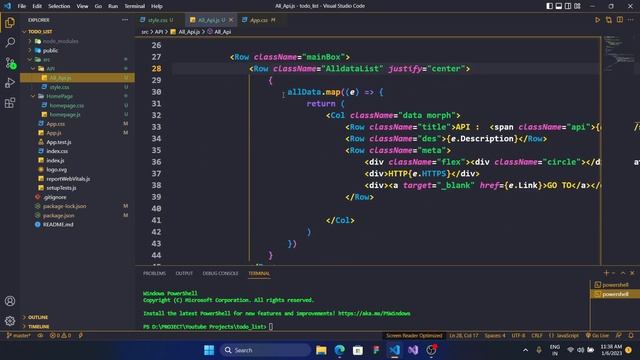640x360 pixels.
Task: Open the Manage gear icon
Action: click(x=10, y=321)
